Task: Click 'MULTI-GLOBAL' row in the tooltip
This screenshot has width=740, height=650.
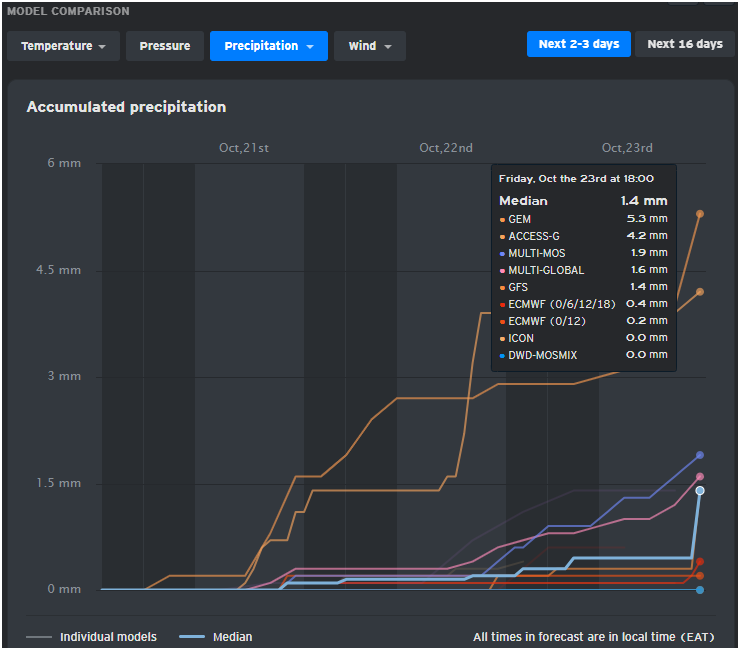Action: click(583, 270)
